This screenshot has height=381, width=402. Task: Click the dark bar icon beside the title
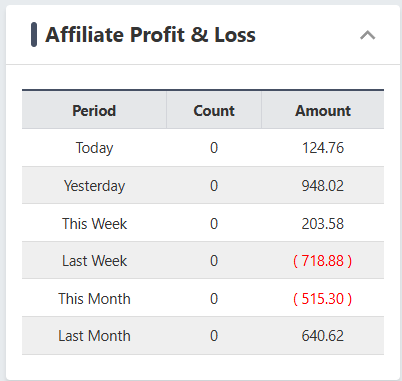click(34, 35)
